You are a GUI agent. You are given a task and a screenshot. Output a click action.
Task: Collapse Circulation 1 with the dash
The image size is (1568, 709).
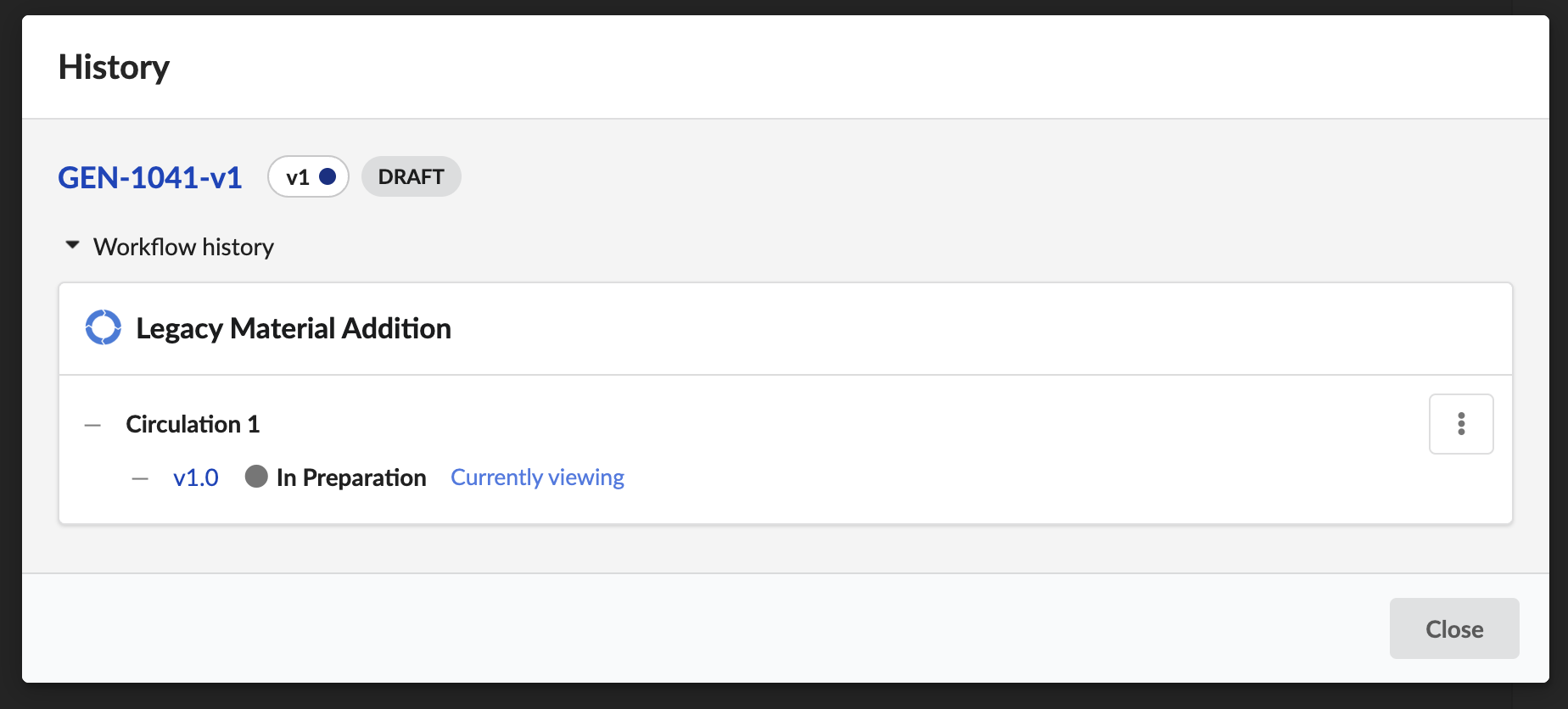(x=93, y=425)
